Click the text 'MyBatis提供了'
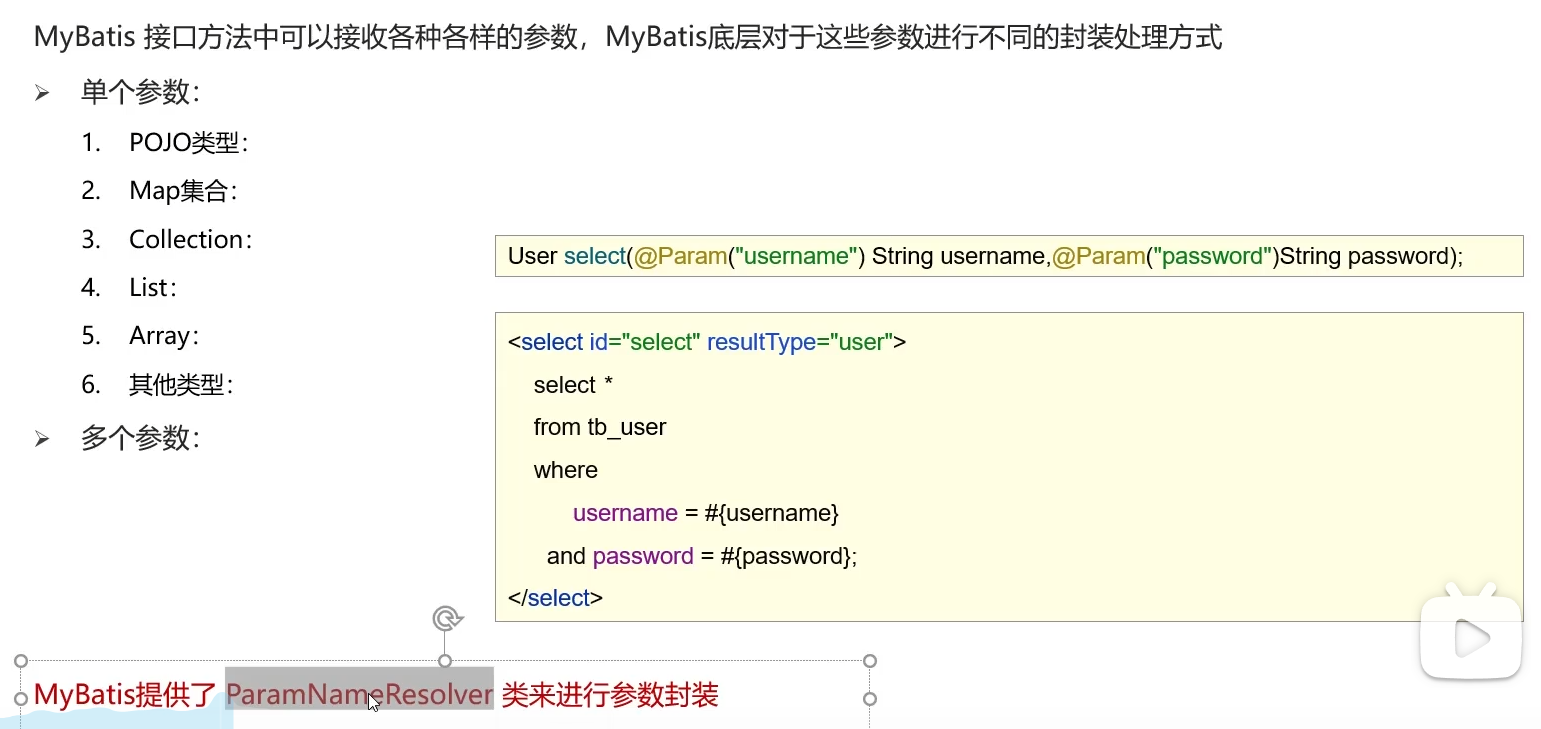1541x729 pixels. (125, 694)
